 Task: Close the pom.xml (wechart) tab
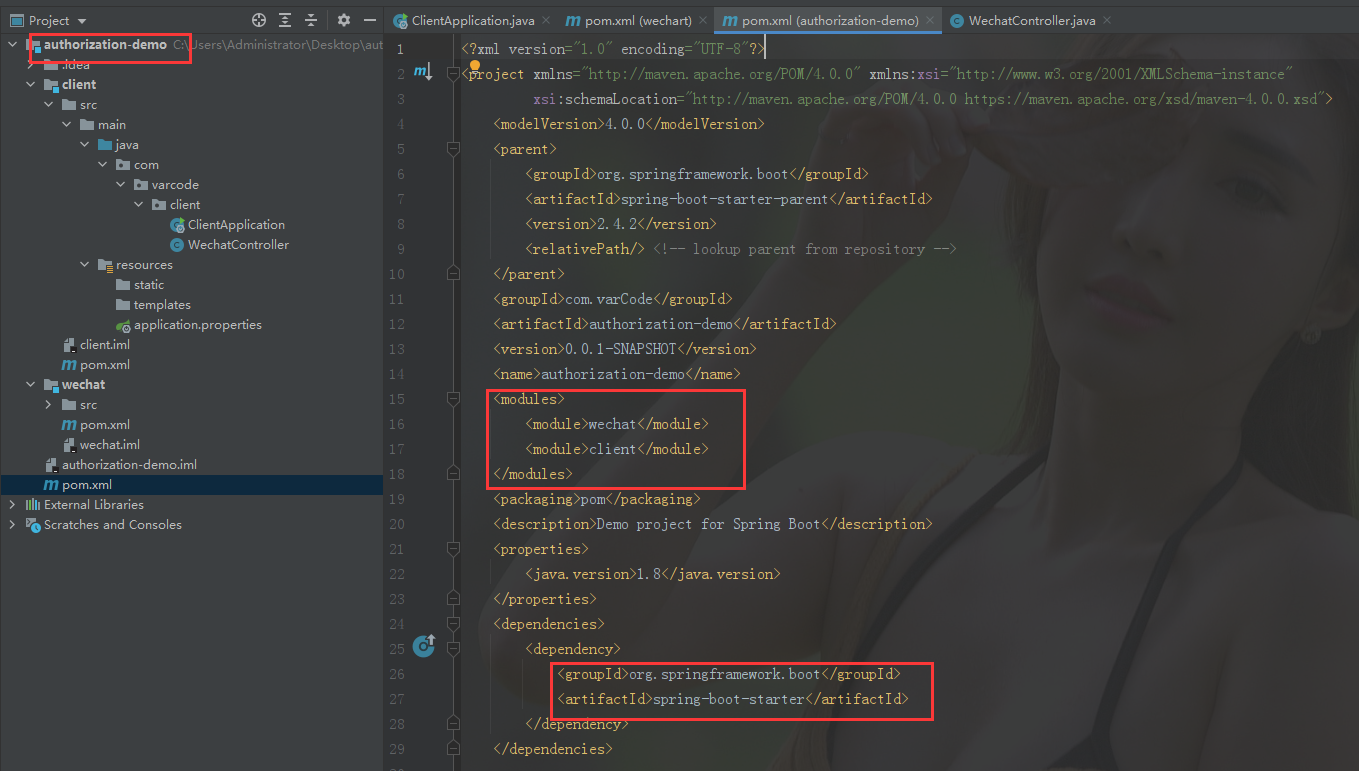702,20
